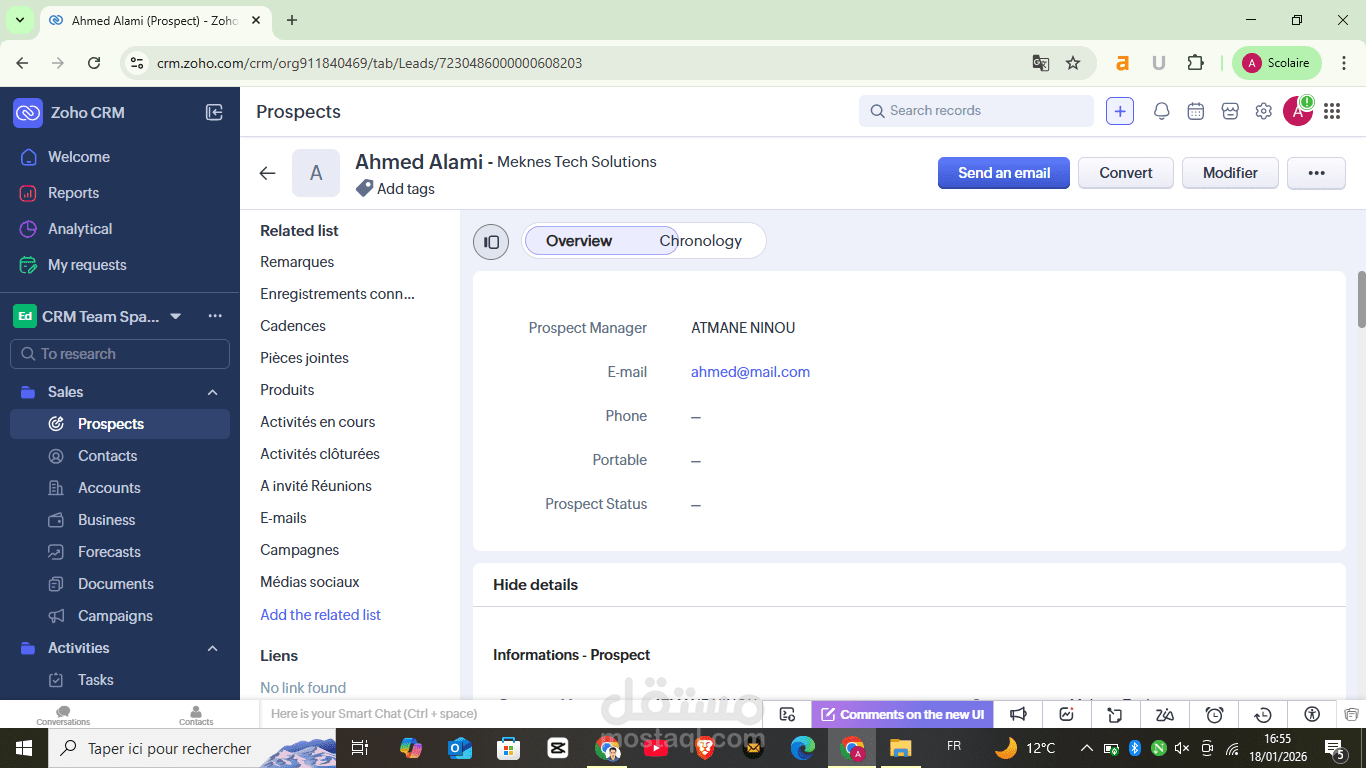Click the accessibility icon in bottom bar
This screenshot has height=768, width=1366.
pos(1311,713)
